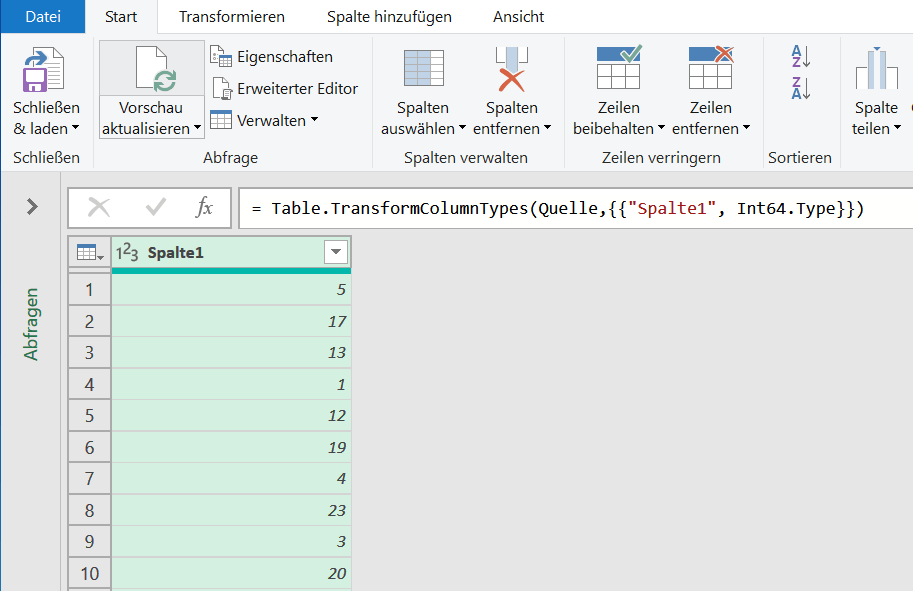The image size is (913, 591).
Task: Open Eigenschaften of the query
Action: pos(271,56)
